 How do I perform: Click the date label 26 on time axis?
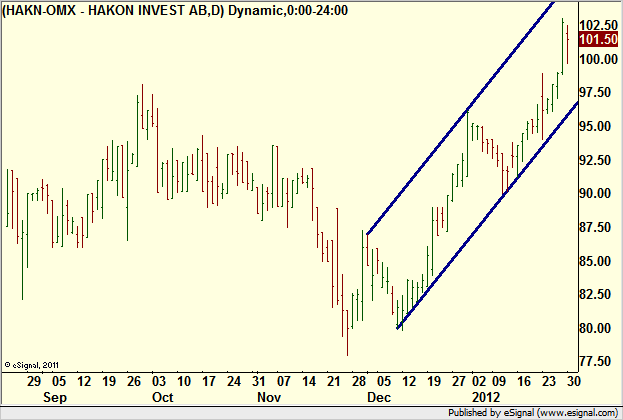point(134,381)
